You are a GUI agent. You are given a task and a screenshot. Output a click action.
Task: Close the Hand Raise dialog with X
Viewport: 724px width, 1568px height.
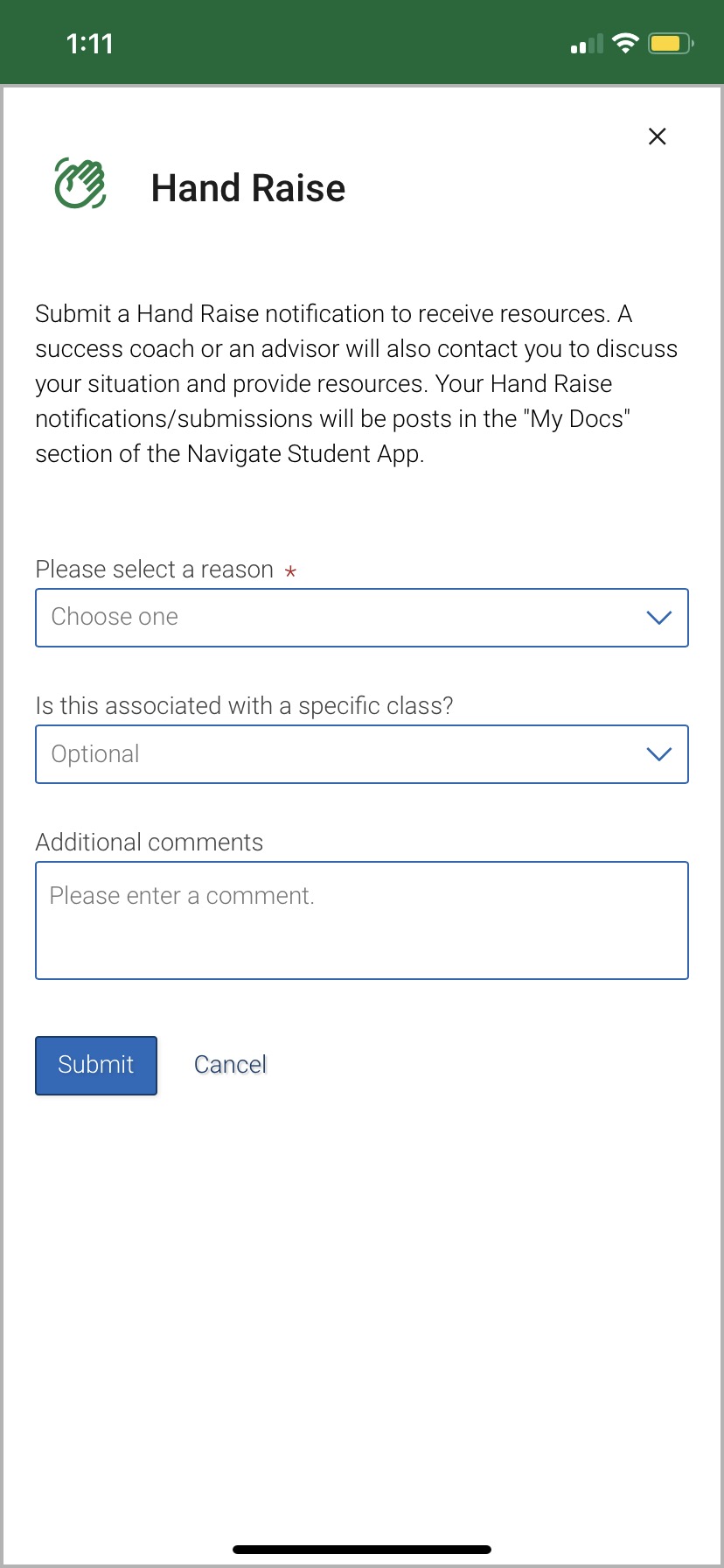pyautogui.click(x=657, y=136)
